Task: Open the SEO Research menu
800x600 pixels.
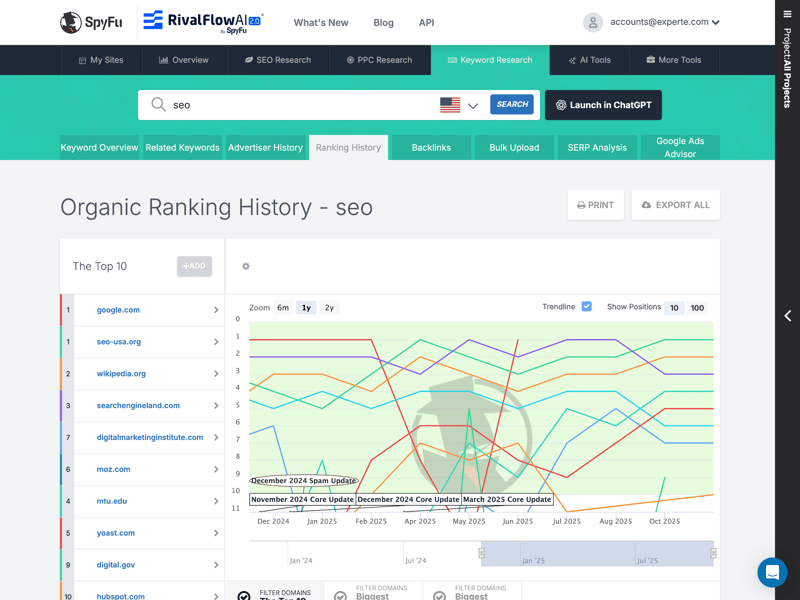Action: 277,60
